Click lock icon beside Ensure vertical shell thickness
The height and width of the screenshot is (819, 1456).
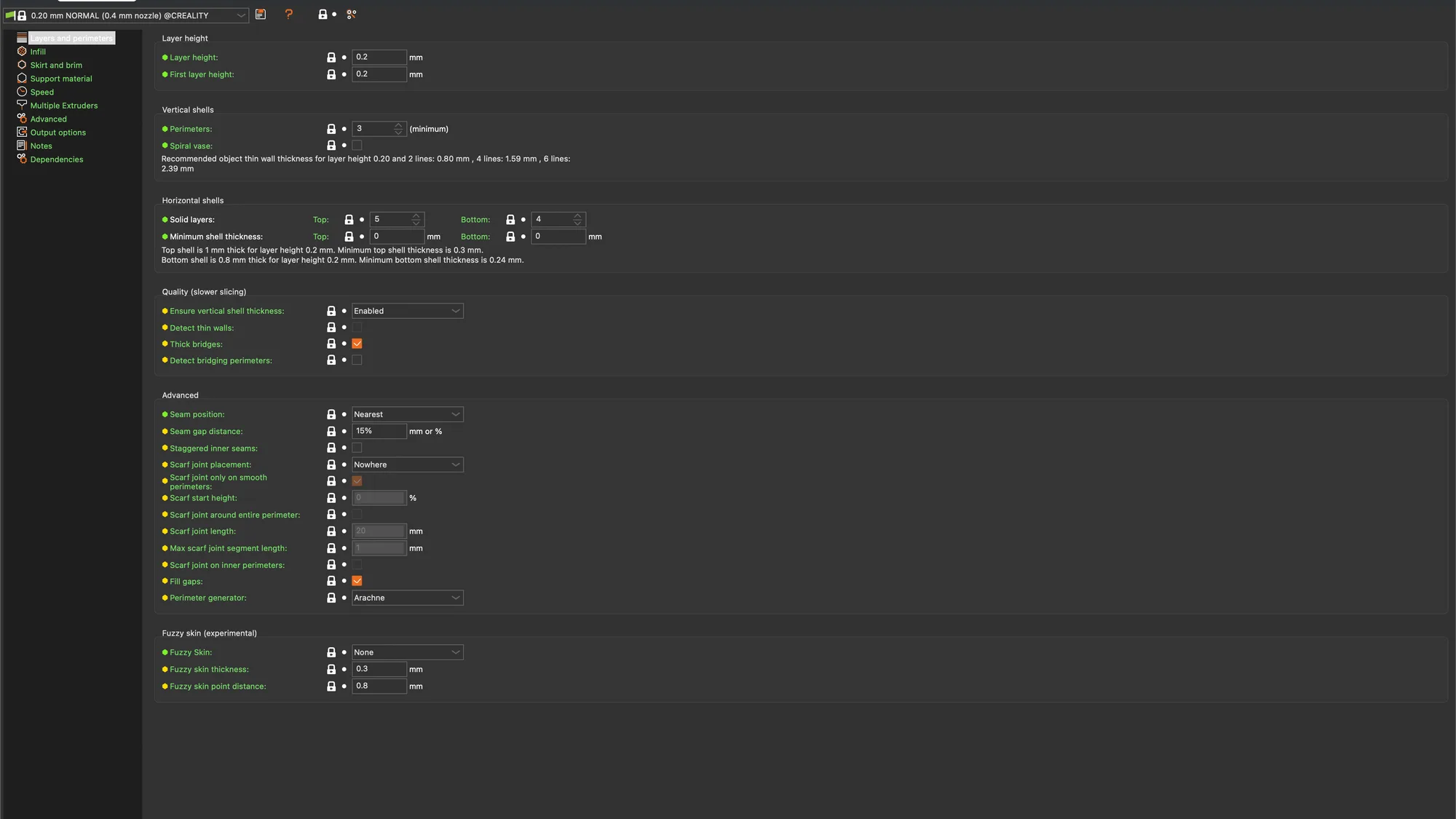pyautogui.click(x=331, y=311)
